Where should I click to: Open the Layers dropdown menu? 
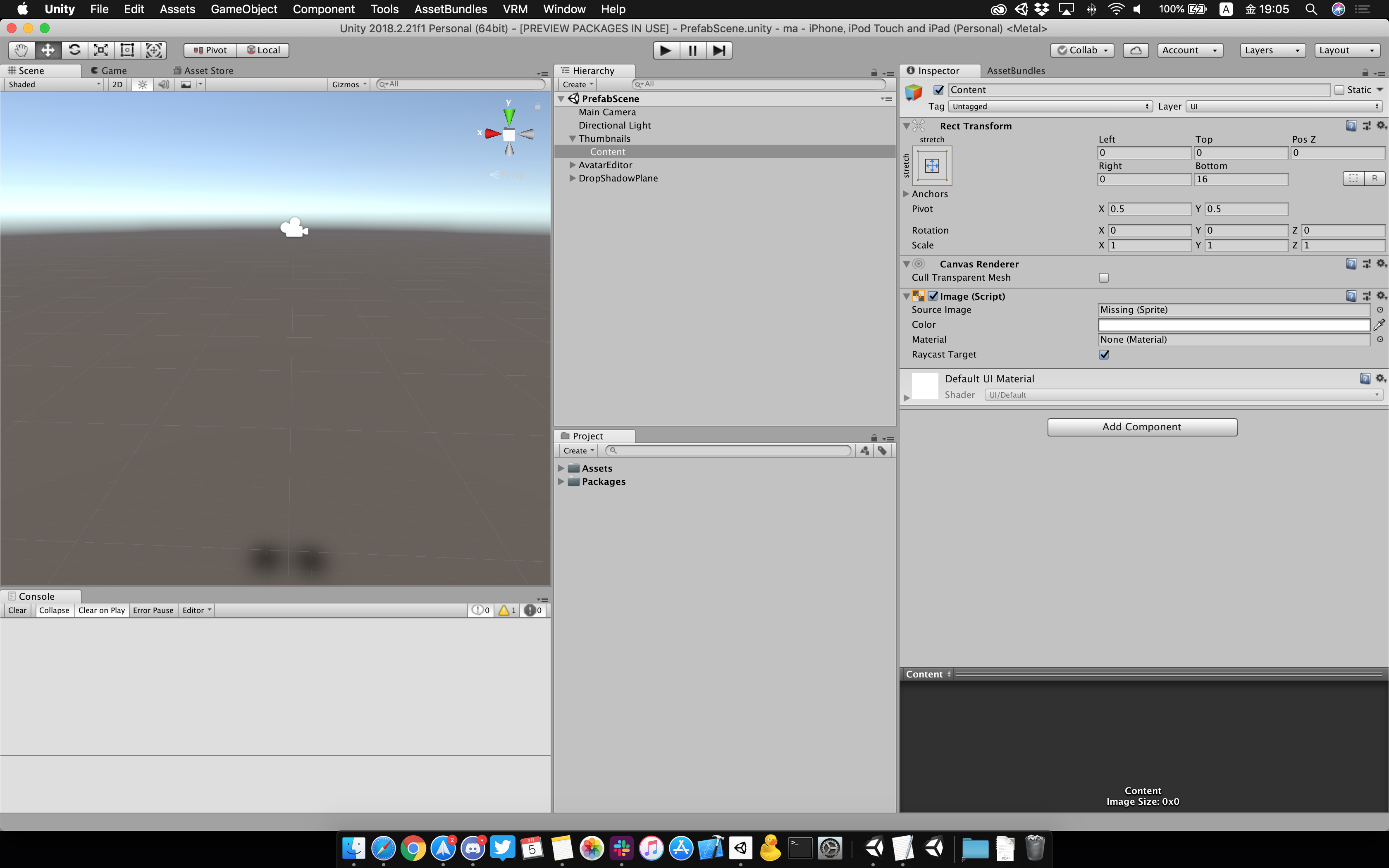pyautogui.click(x=1270, y=49)
